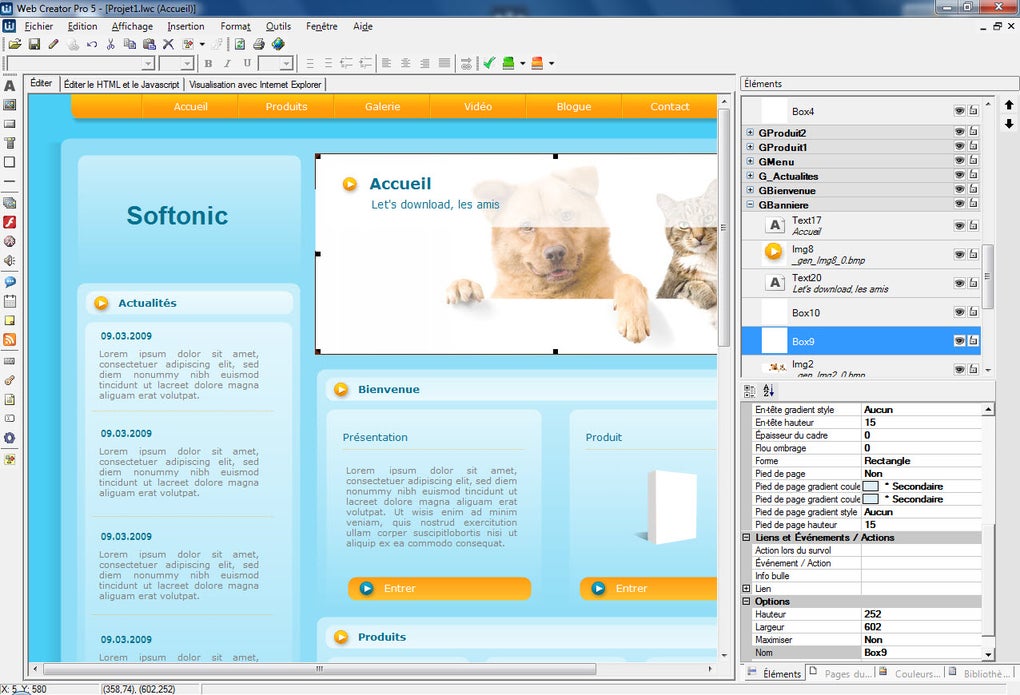Click the Largeur value field 602

(921, 627)
